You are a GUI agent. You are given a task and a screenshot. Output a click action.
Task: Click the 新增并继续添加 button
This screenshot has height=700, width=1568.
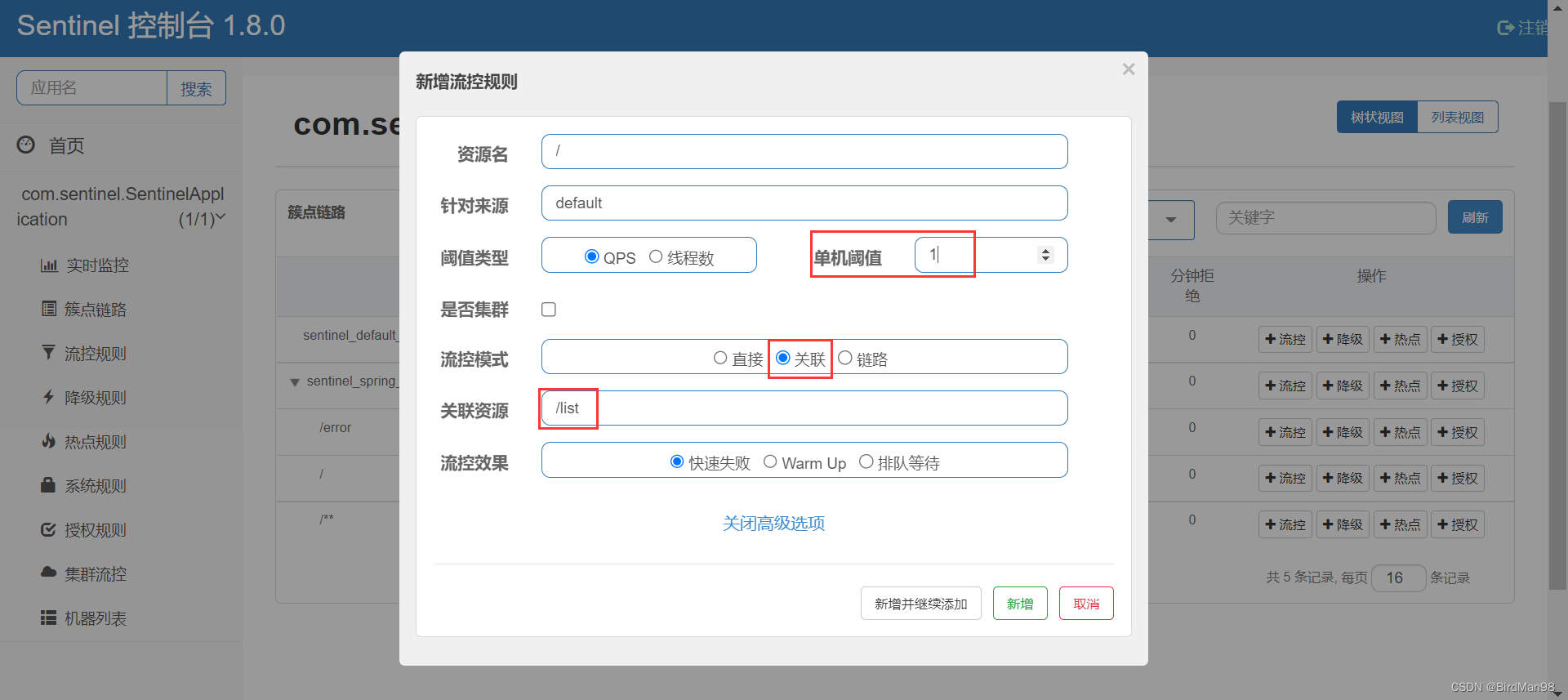pyautogui.click(x=921, y=604)
